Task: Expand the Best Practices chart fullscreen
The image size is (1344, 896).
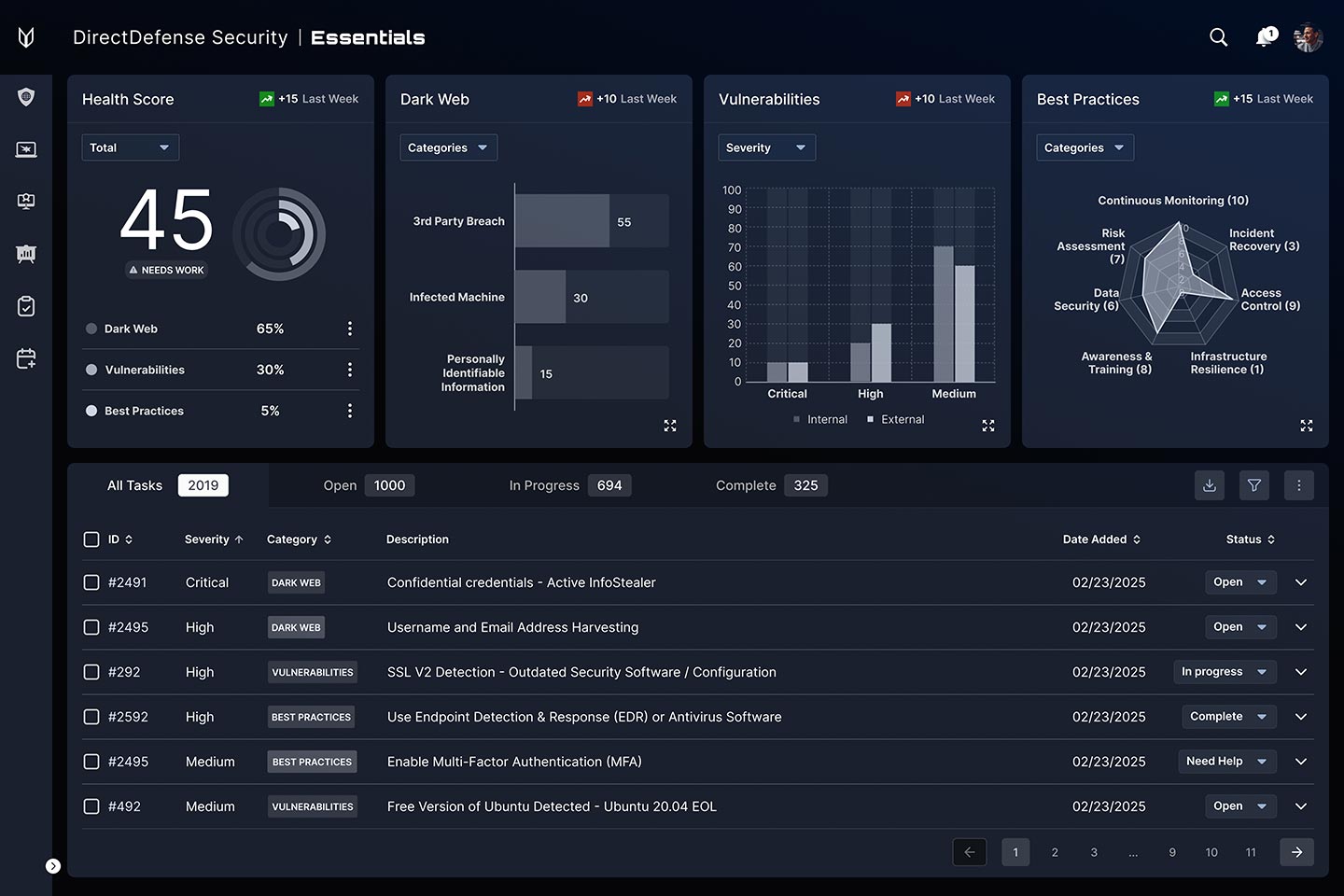Action: [1307, 426]
